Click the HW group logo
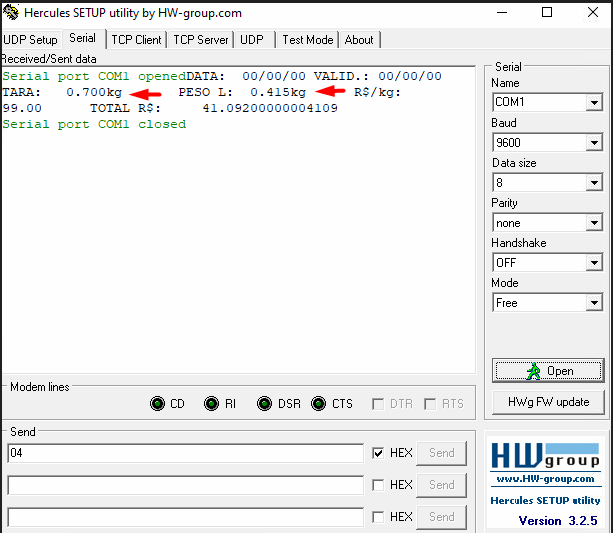Image resolution: width=613 pixels, height=533 pixels. tap(545, 456)
